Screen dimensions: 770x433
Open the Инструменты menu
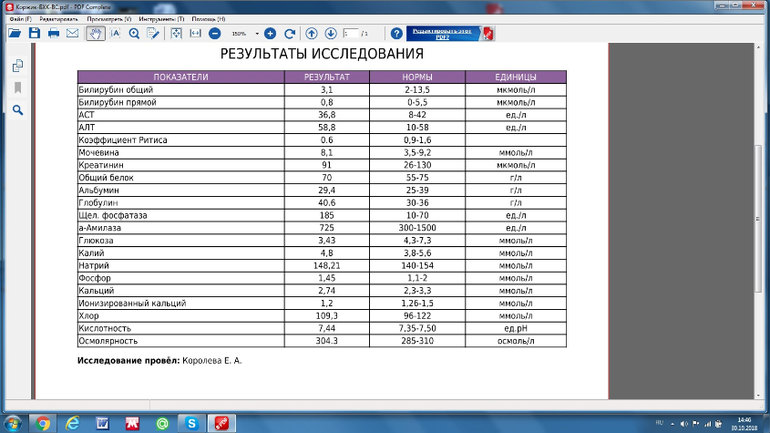pos(161,19)
